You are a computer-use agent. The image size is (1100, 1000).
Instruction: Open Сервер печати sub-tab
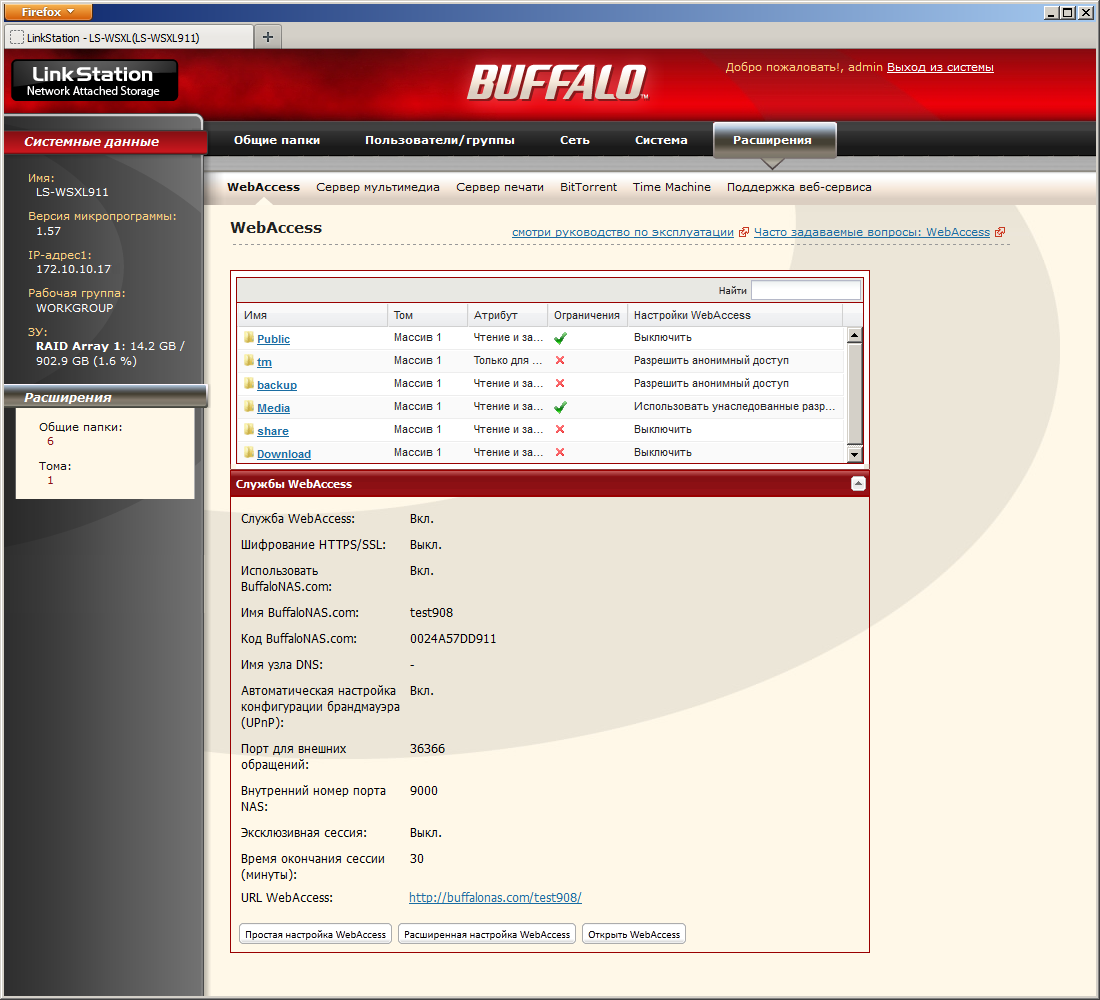click(500, 187)
